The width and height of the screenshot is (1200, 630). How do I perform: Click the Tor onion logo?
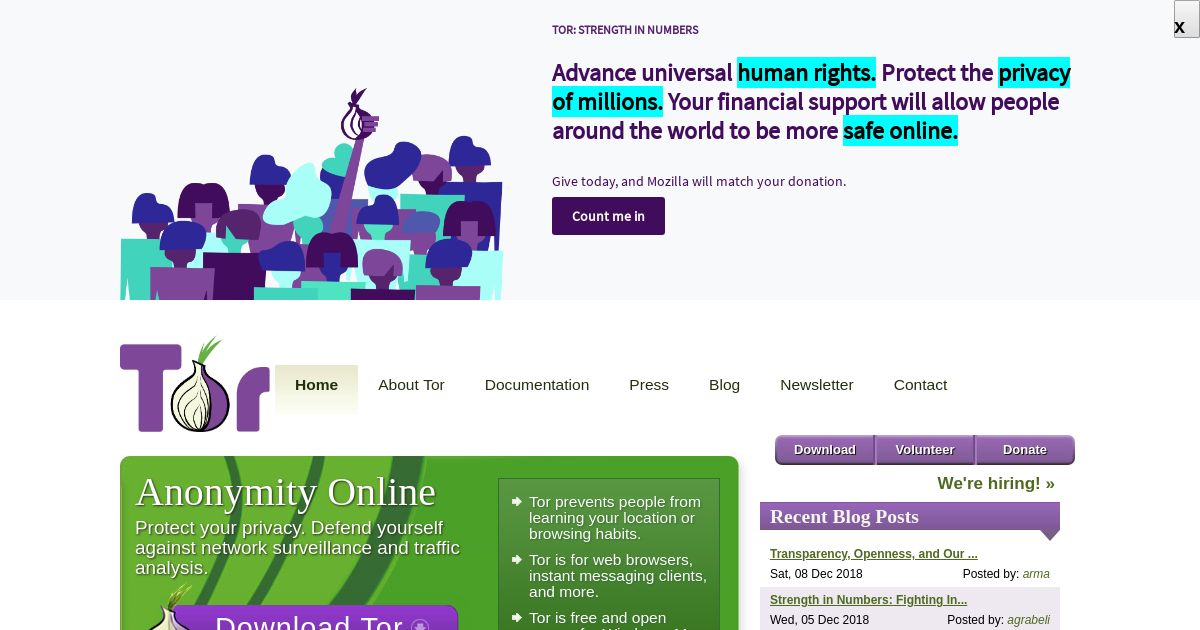(x=195, y=385)
